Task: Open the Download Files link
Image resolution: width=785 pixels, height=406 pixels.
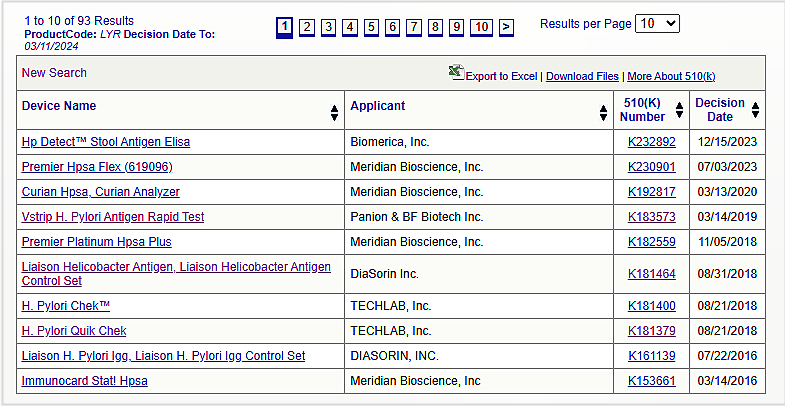Action: pos(582,76)
